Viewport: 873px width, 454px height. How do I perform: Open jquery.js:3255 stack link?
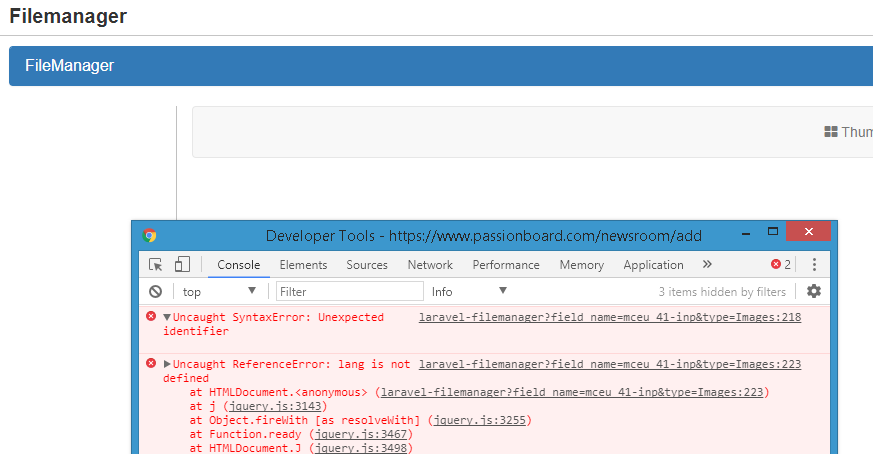[480, 420]
